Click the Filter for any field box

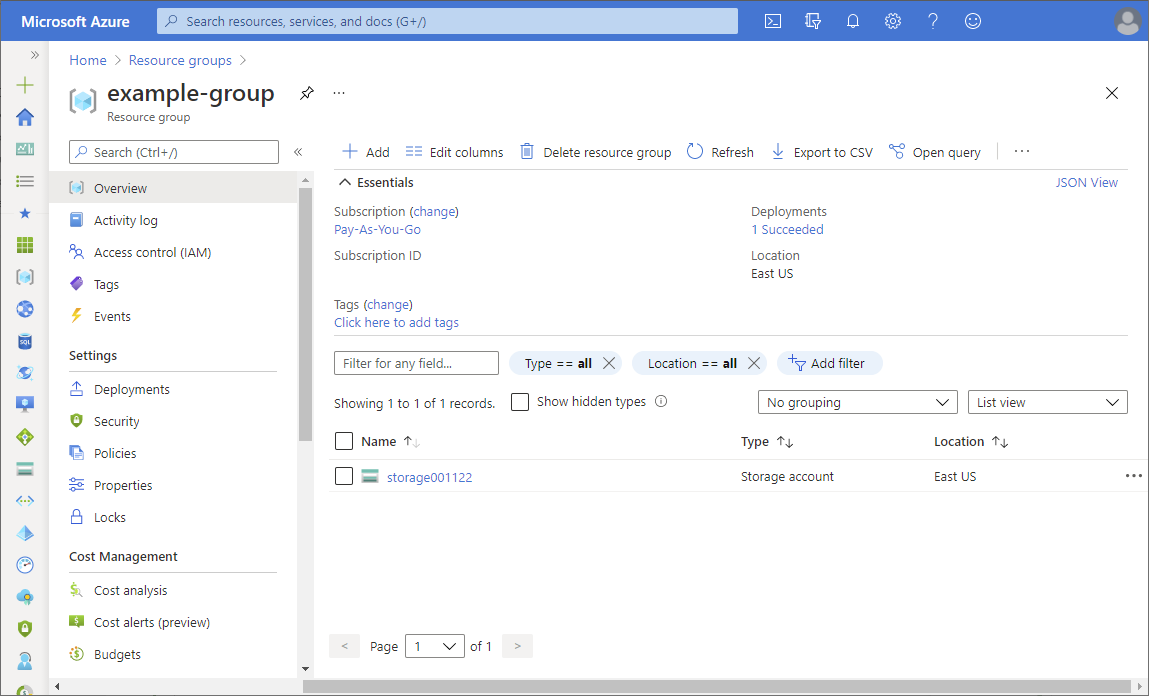(416, 363)
